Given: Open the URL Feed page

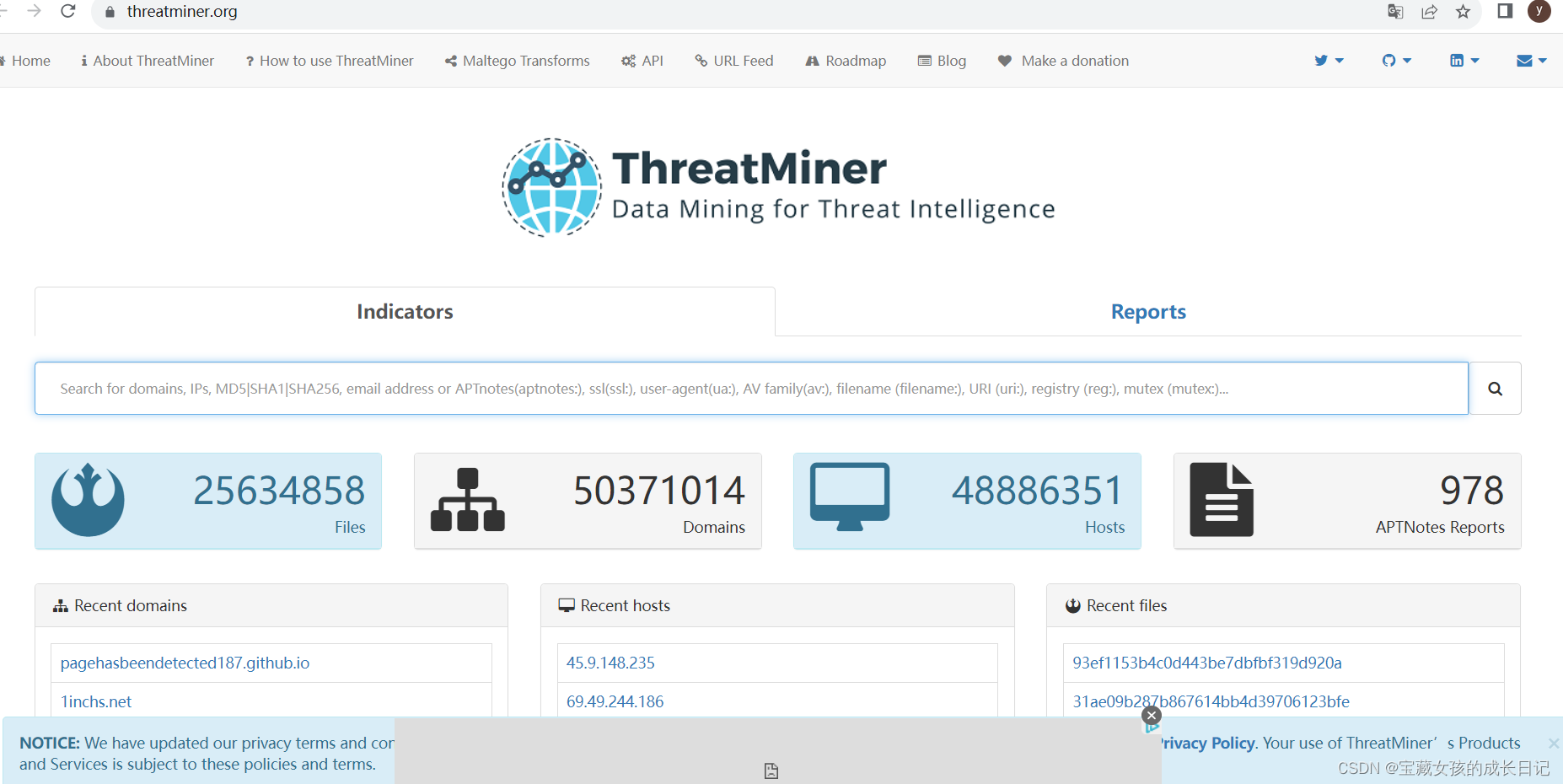Looking at the screenshot, I should 734,61.
